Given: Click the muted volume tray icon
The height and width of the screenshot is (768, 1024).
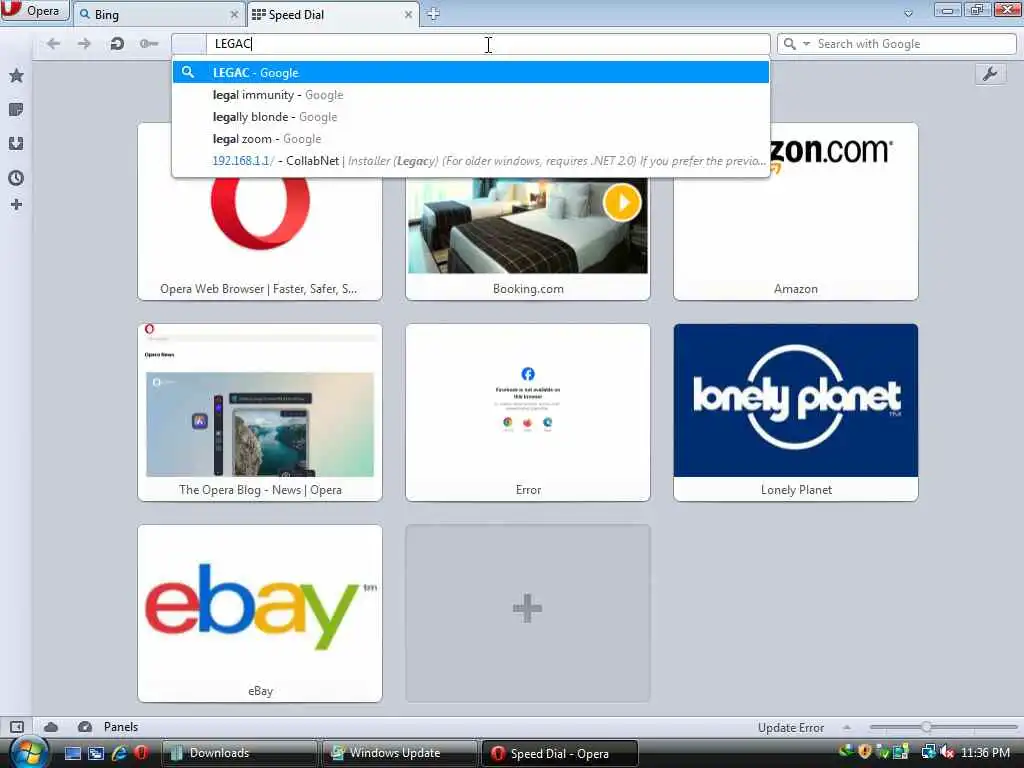Looking at the screenshot, I should [948, 753].
